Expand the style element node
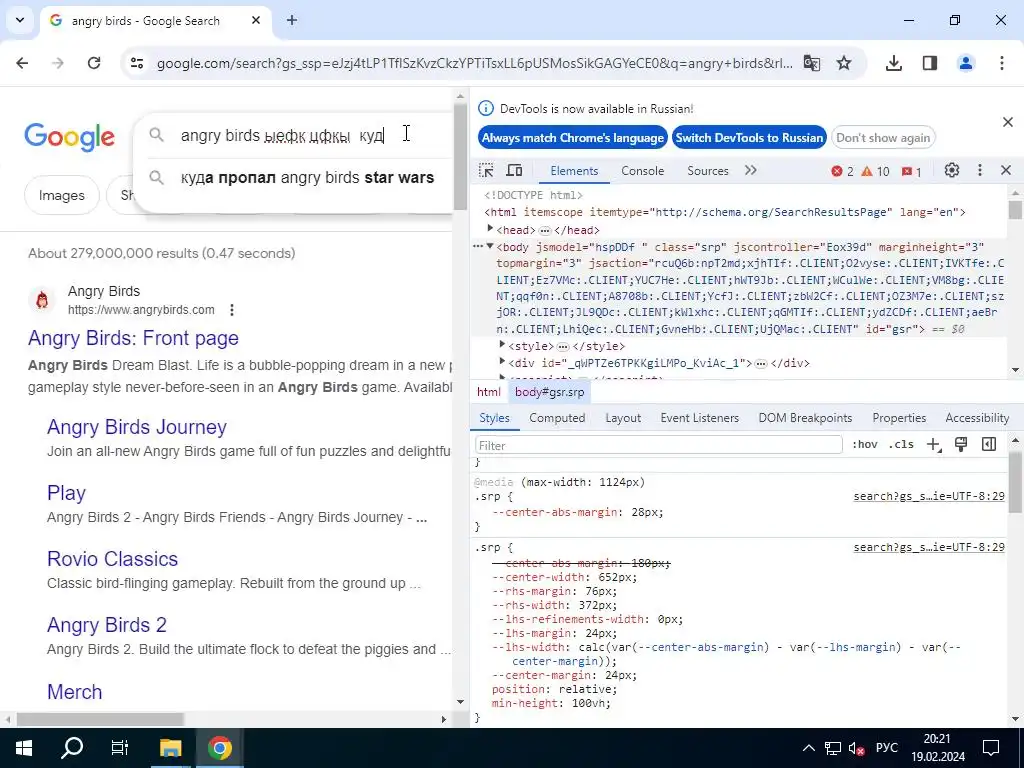Viewport: 1024px width, 768px height. pos(502,345)
